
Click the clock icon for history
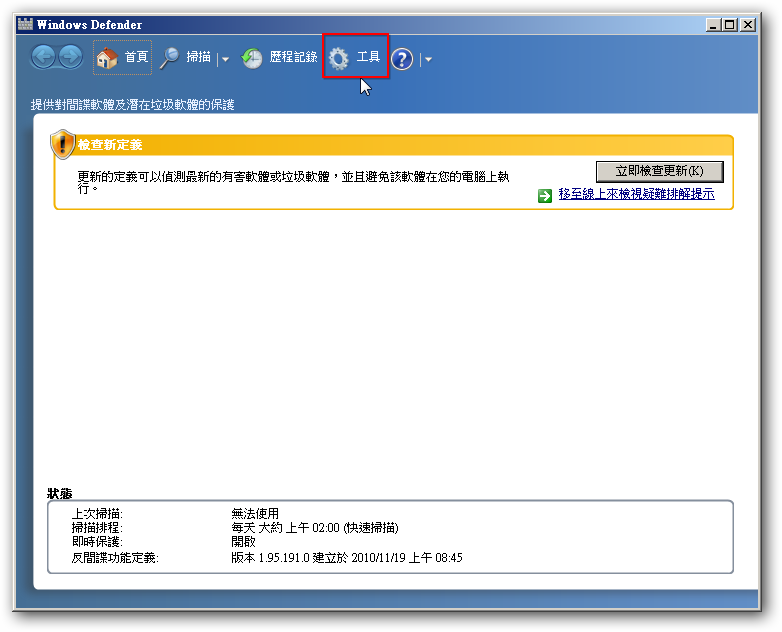[x=252, y=59]
